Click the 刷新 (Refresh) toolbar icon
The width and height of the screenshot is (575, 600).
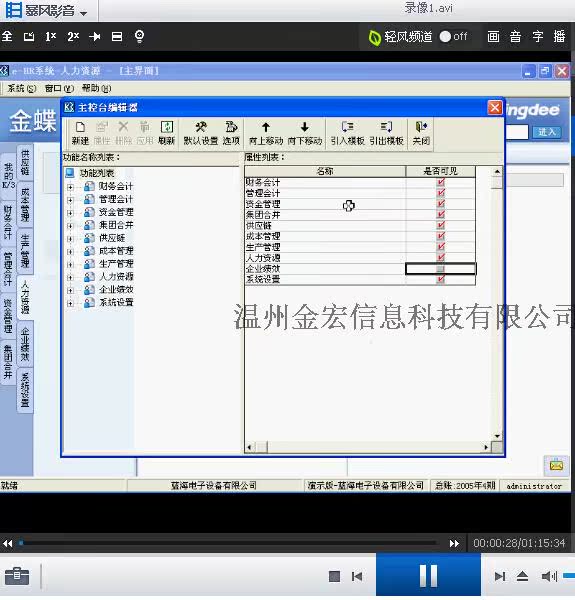coord(166,132)
